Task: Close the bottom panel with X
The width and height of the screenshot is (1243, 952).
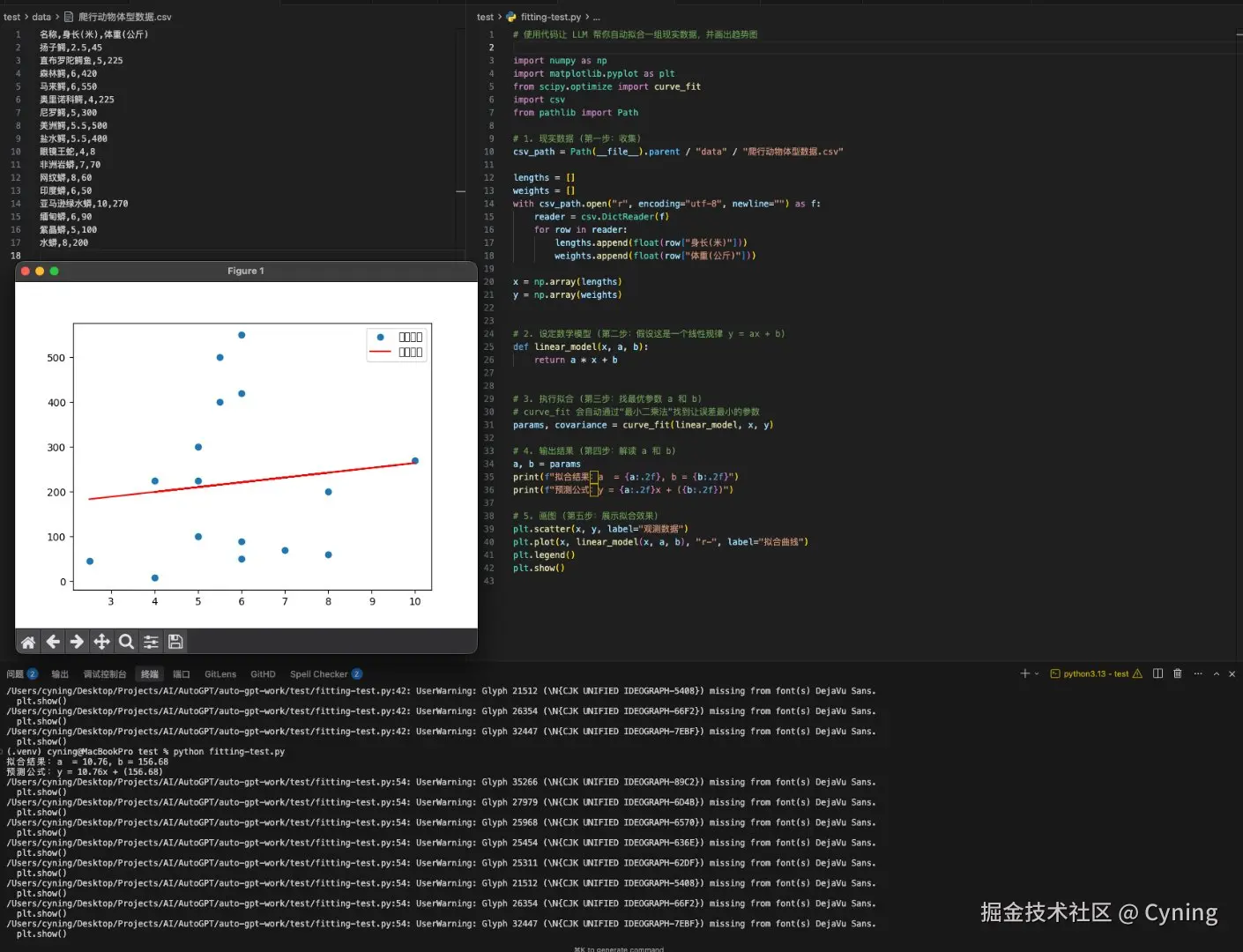Action: tap(1232, 673)
